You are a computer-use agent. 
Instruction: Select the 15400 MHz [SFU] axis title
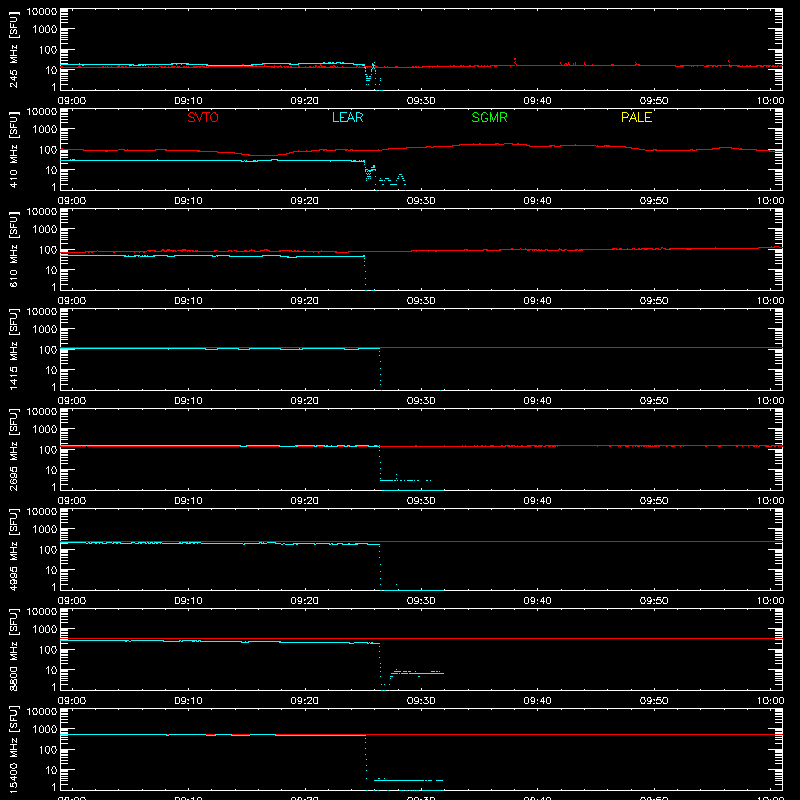tap(13, 749)
